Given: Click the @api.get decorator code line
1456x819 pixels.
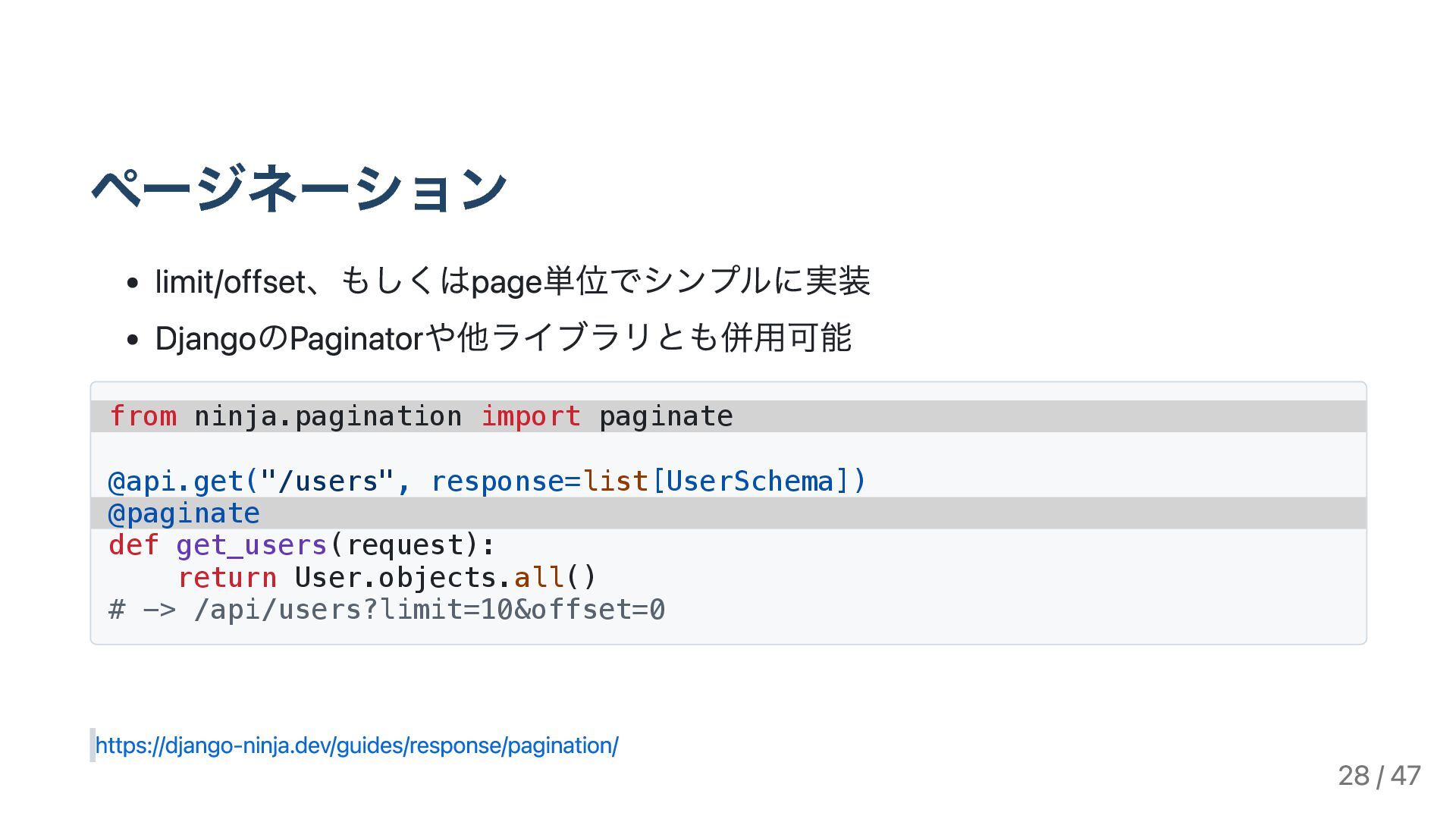Looking at the screenshot, I should (487, 481).
